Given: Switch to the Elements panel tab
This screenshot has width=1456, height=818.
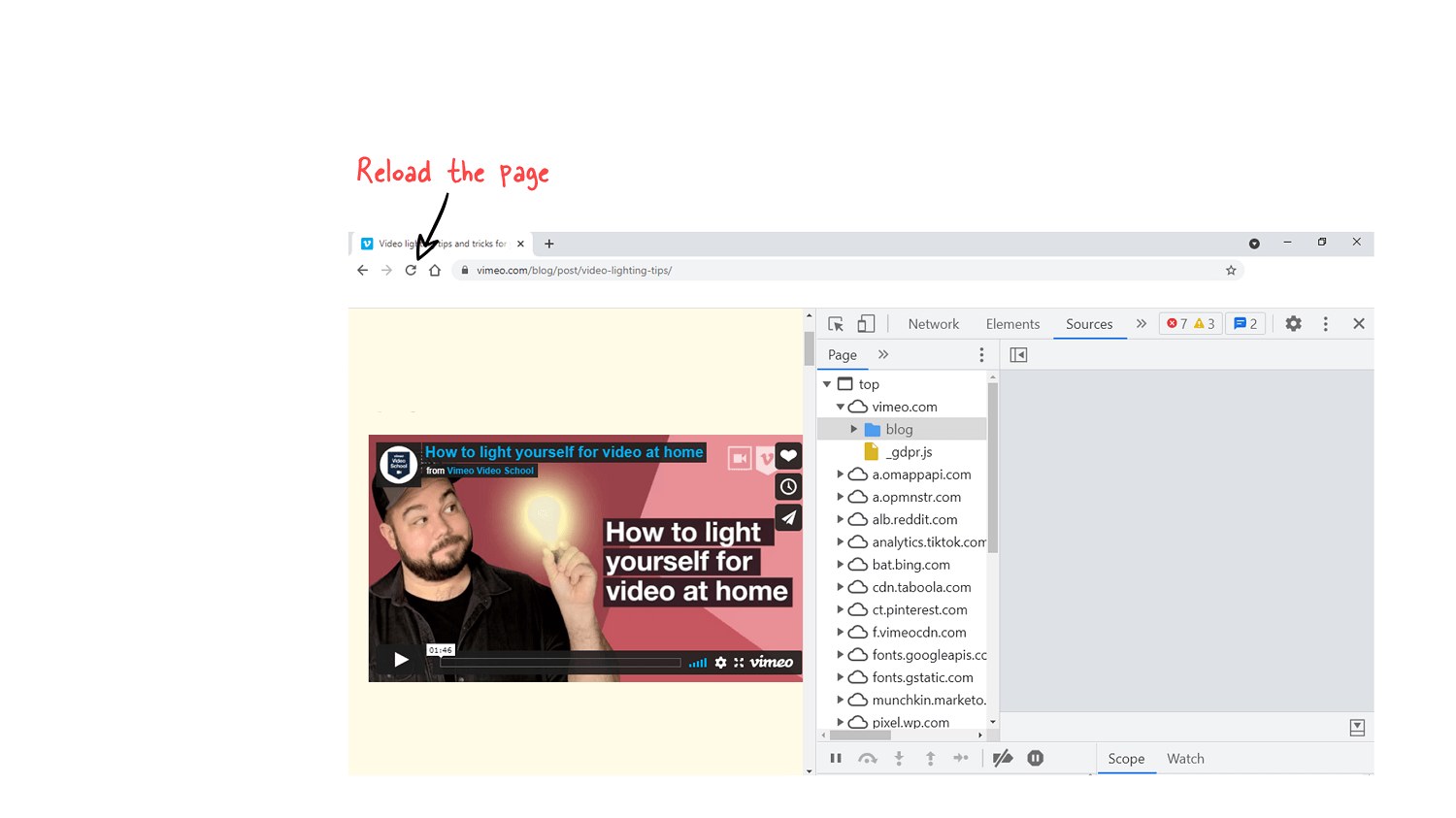Looking at the screenshot, I should (x=1012, y=324).
